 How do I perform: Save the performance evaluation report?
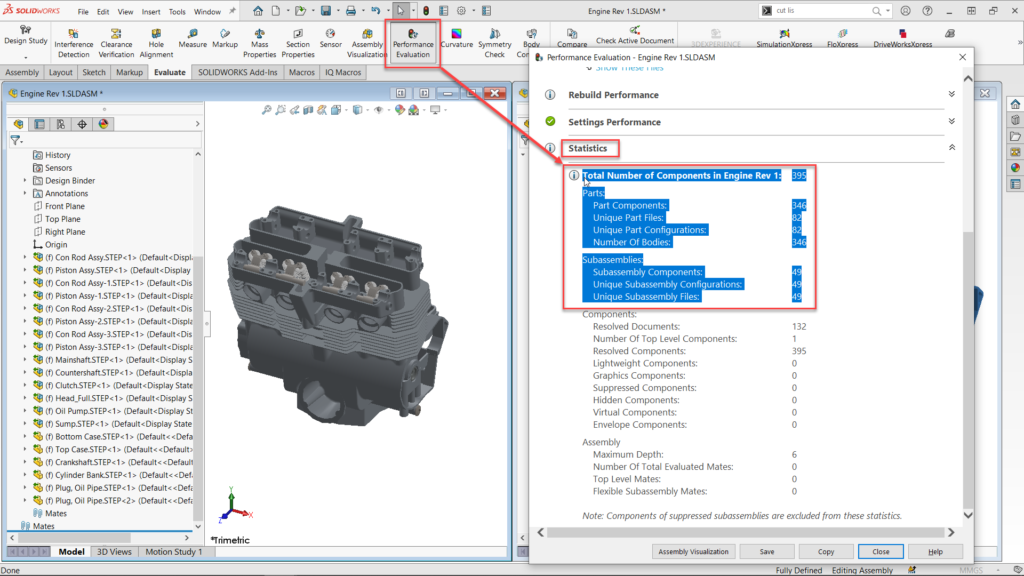(x=767, y=552)
